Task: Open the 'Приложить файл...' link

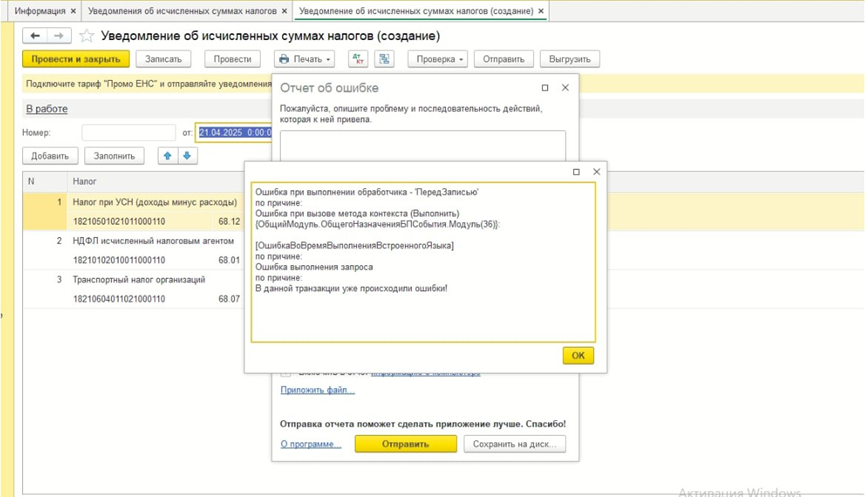Action: [317, 390]
